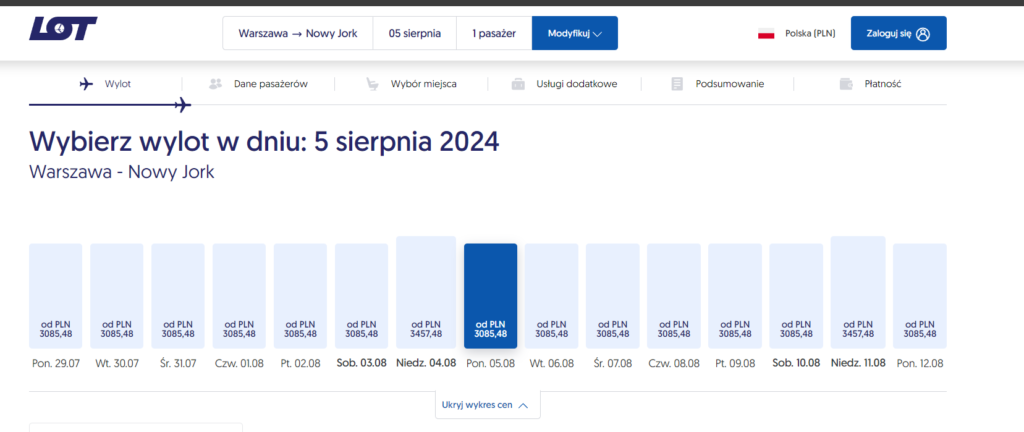
Task: Select the Pon. 29.07 price bar
Action: pyautogui.click(x=55, y=297)
